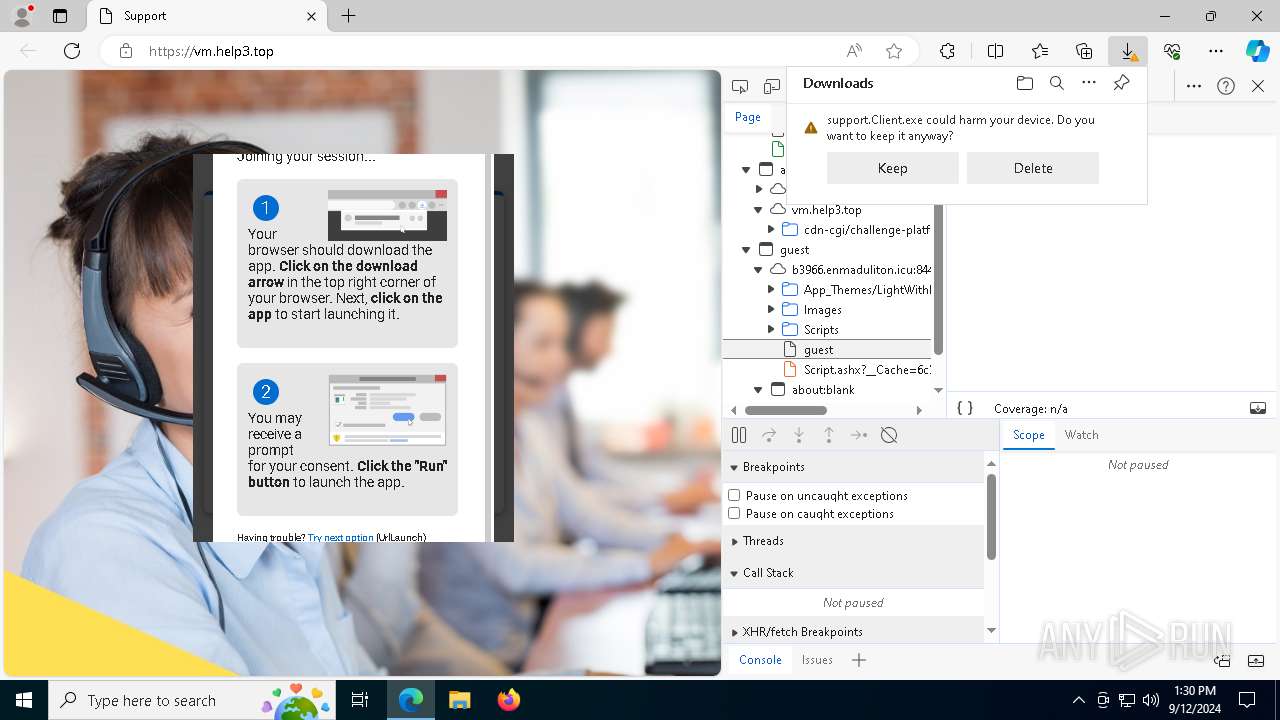Enable Pause on uncaught exceptions
This screenshot has width=1280, height=720.
(734, 495)
